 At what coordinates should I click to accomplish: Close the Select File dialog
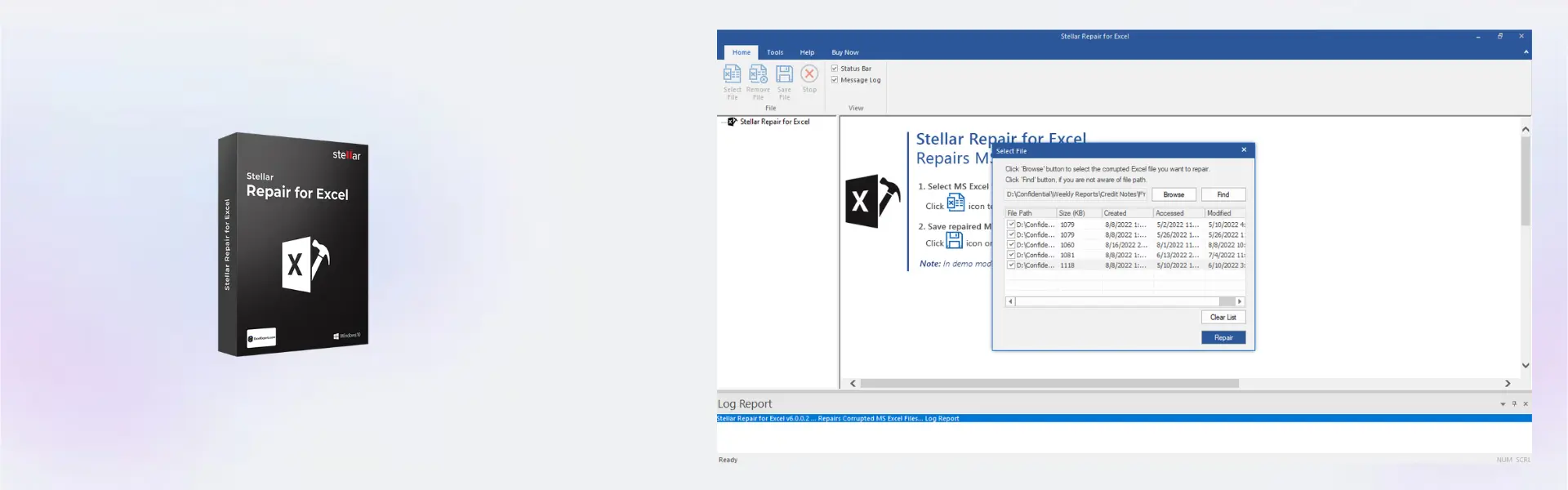[1244, 150]
